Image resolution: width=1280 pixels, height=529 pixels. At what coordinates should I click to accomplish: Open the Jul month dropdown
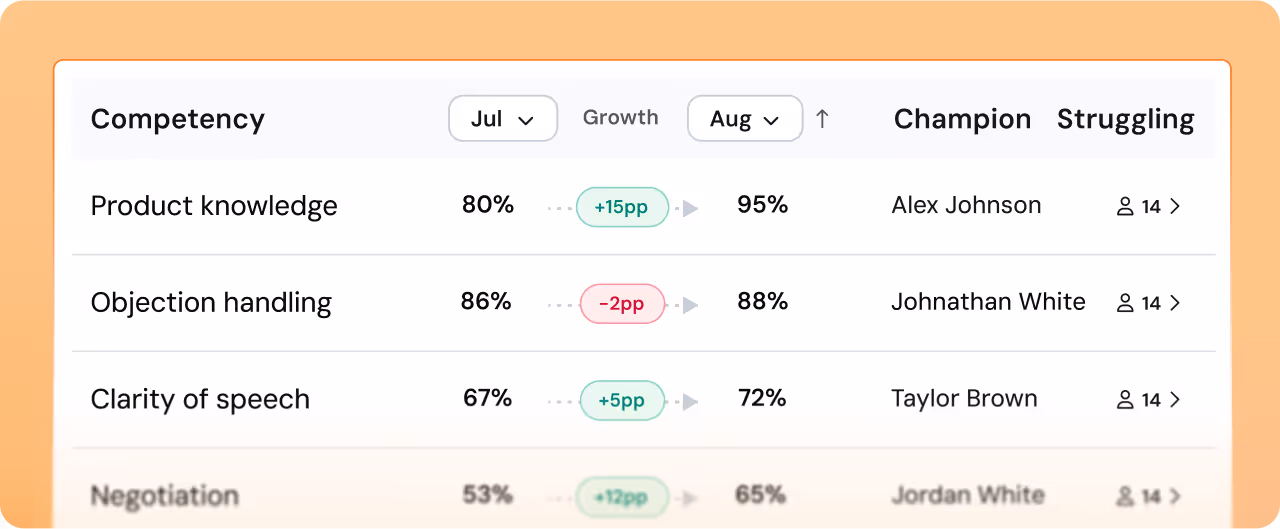click(x=503, y=119)
